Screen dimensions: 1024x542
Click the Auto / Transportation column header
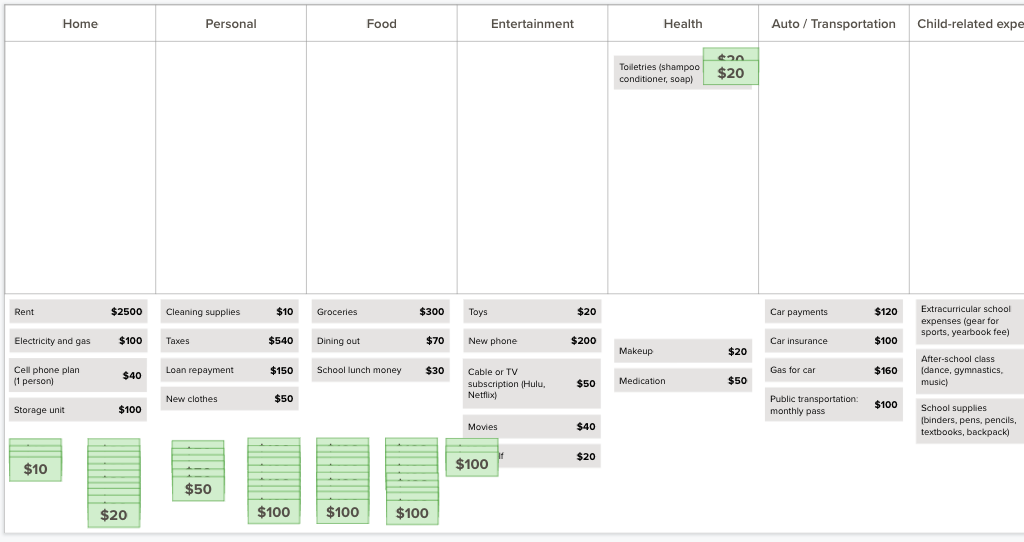point(833,24)
